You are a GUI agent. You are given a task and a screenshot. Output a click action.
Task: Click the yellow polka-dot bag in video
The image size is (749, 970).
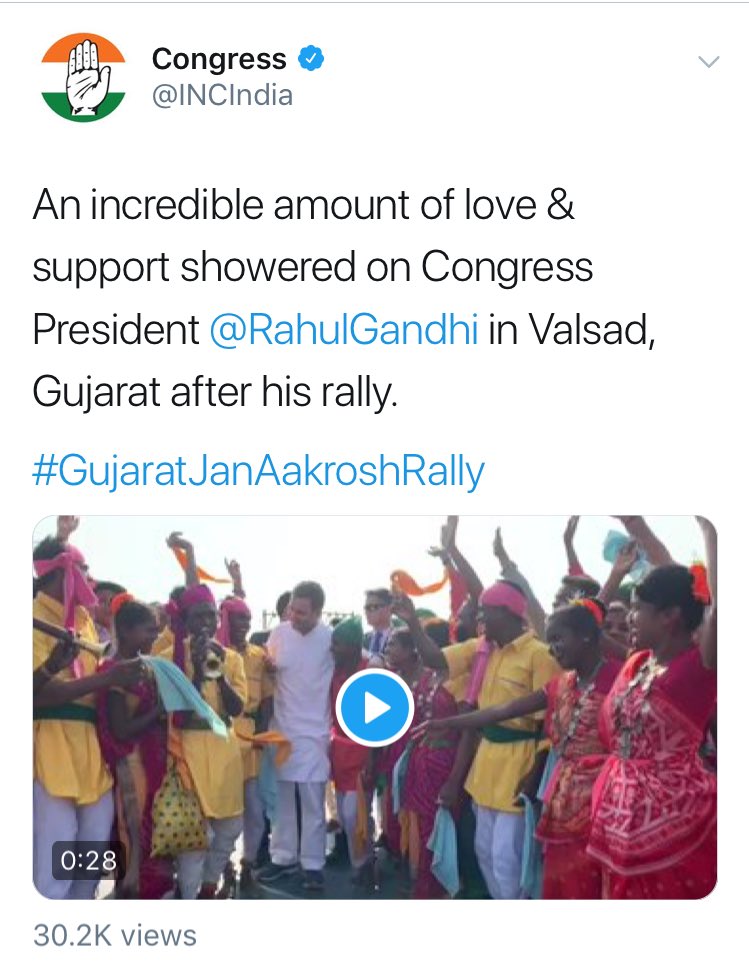pos(177,810)
